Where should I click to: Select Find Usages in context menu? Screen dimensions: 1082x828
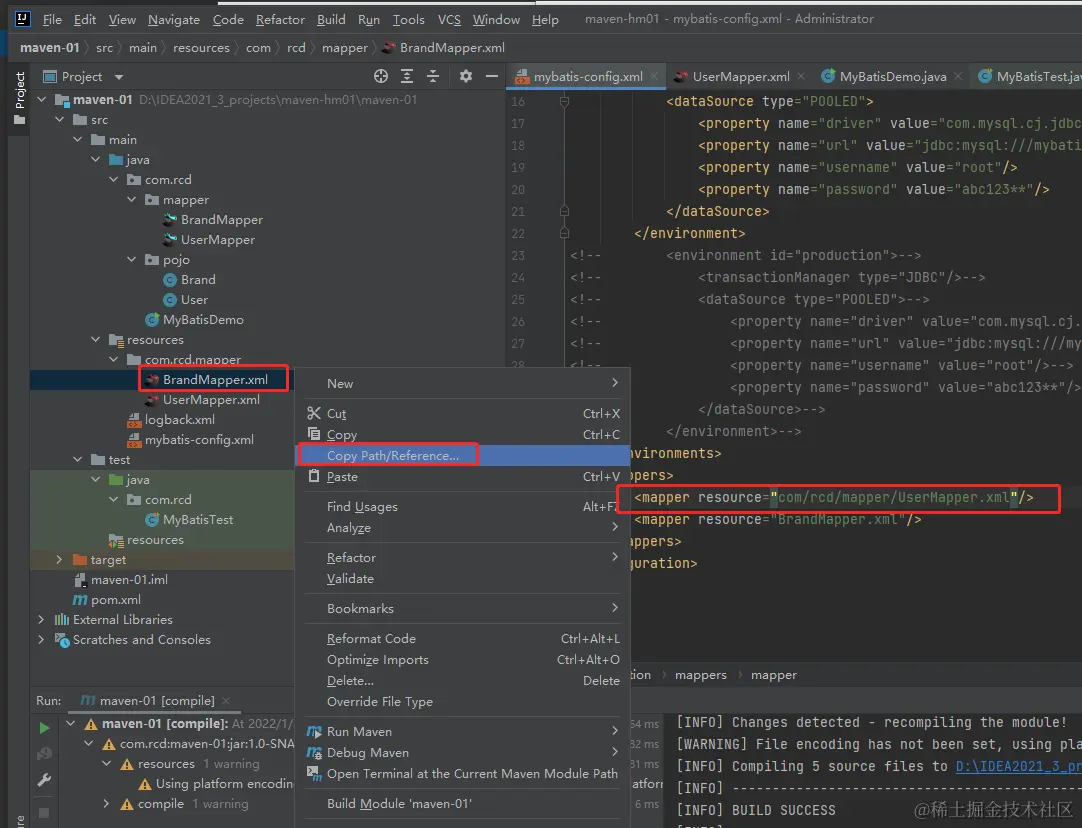(462, 506)
